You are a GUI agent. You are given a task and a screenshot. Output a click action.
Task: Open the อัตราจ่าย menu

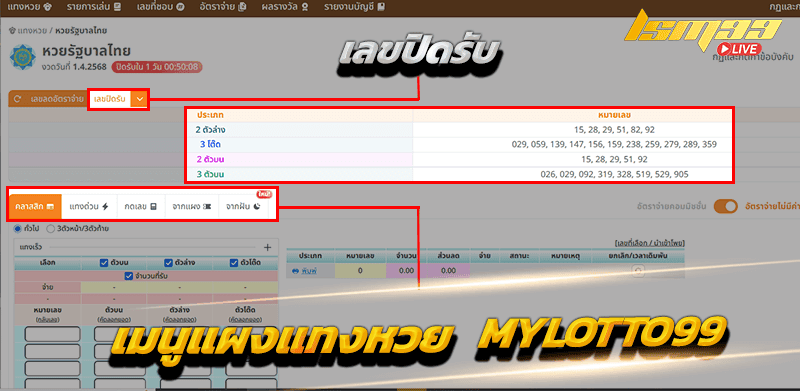[223, 7]
